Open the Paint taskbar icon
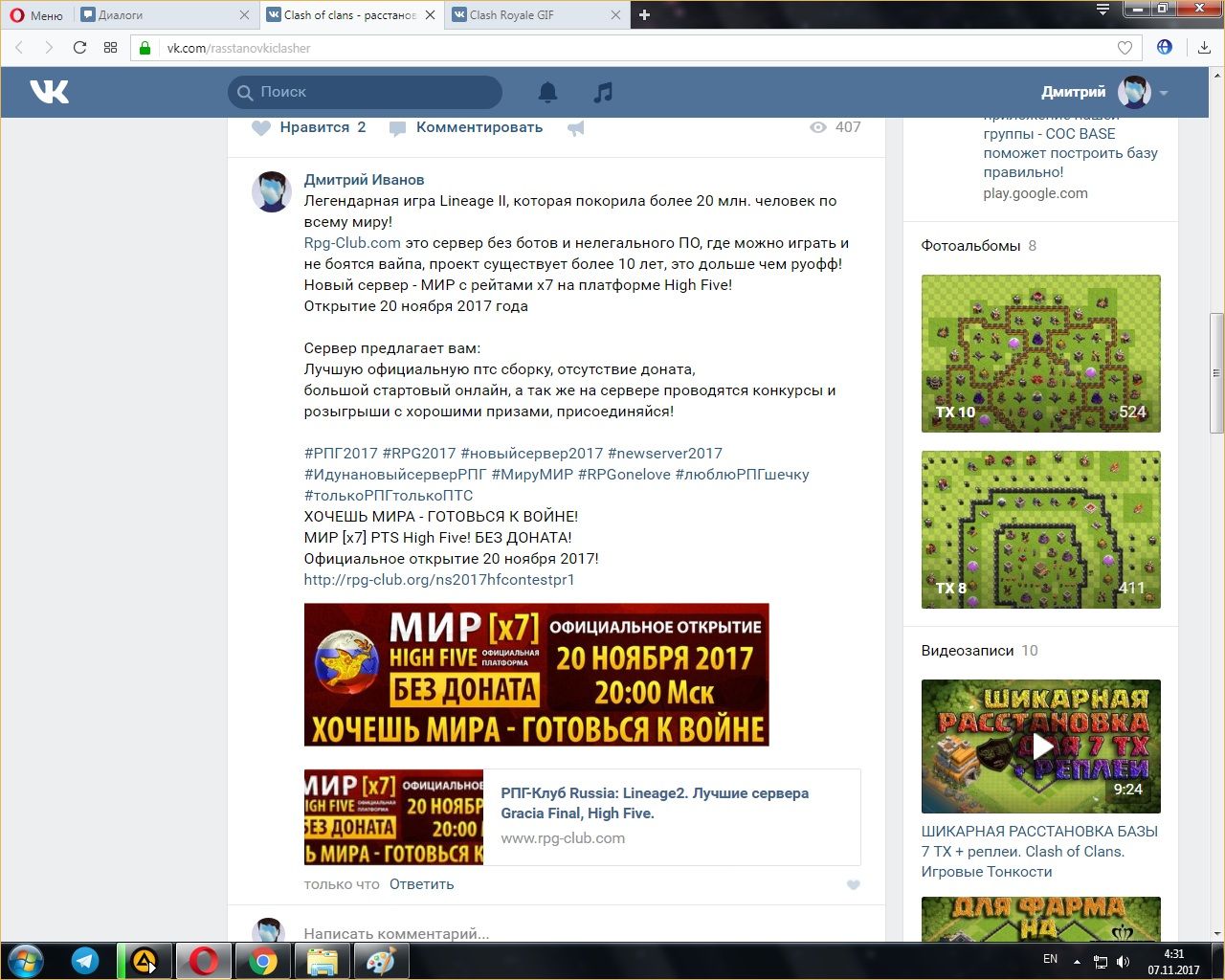Image resolution: width=1225 pixels, height=980 pixels. pyautogui.click(x=382, y=961)
